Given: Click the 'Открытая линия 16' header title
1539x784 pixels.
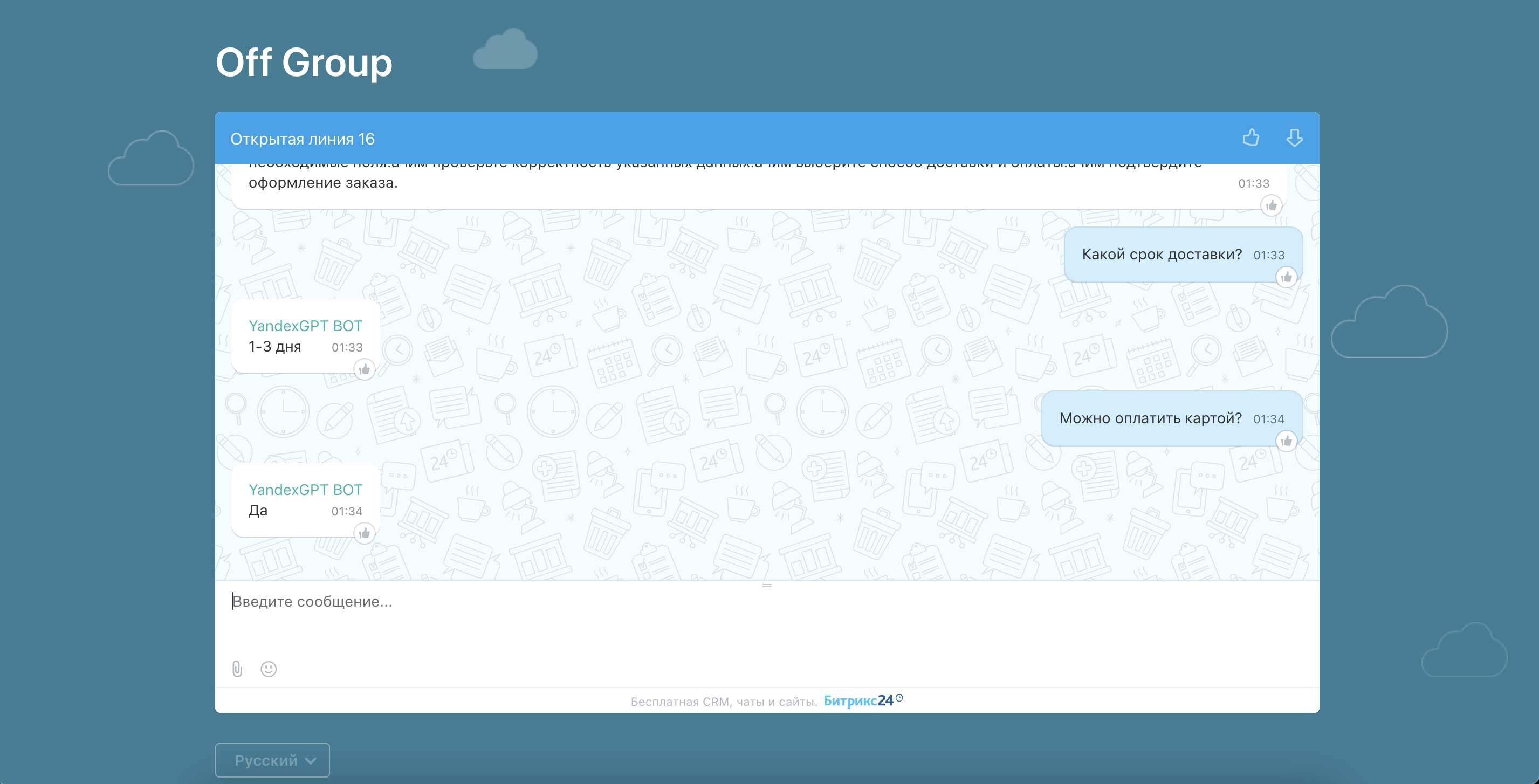Looking at the screenshot, I should [x=303, y=139].
